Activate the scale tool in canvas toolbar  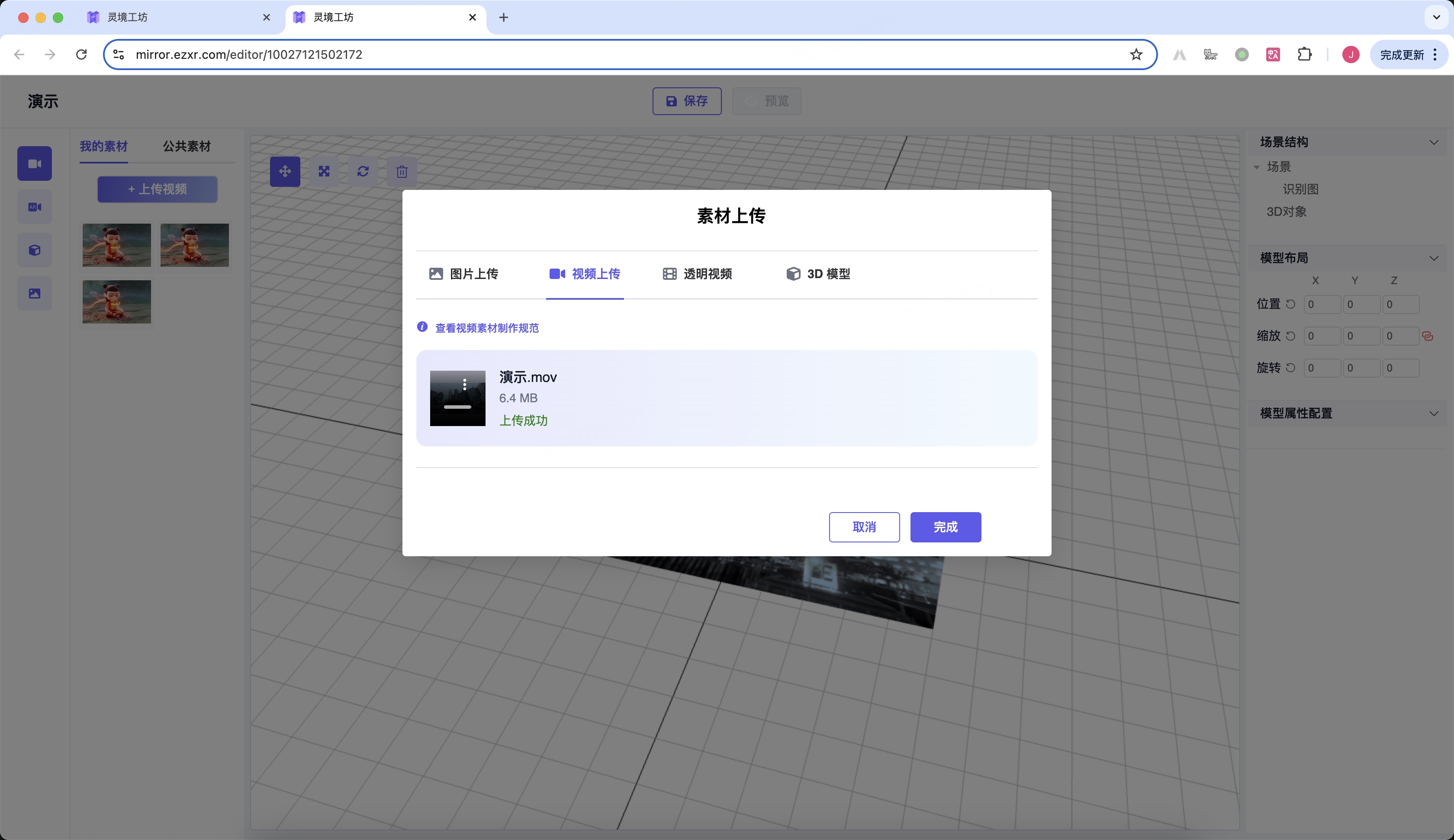click(x=324, y=171)
